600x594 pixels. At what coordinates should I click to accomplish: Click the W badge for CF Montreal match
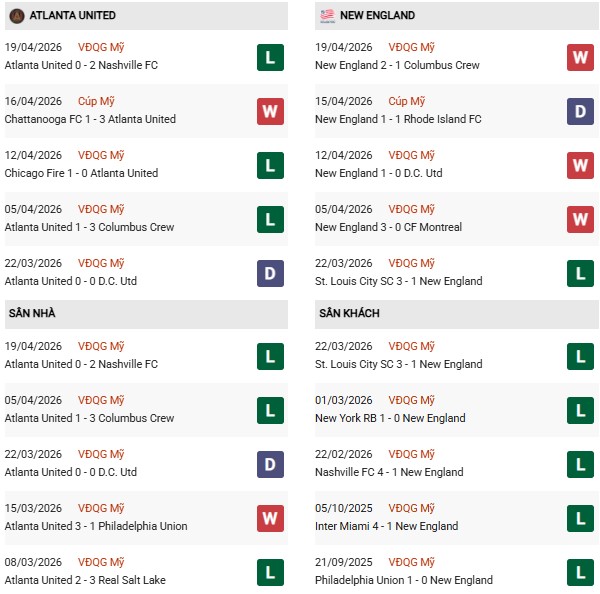pos(581,219)
